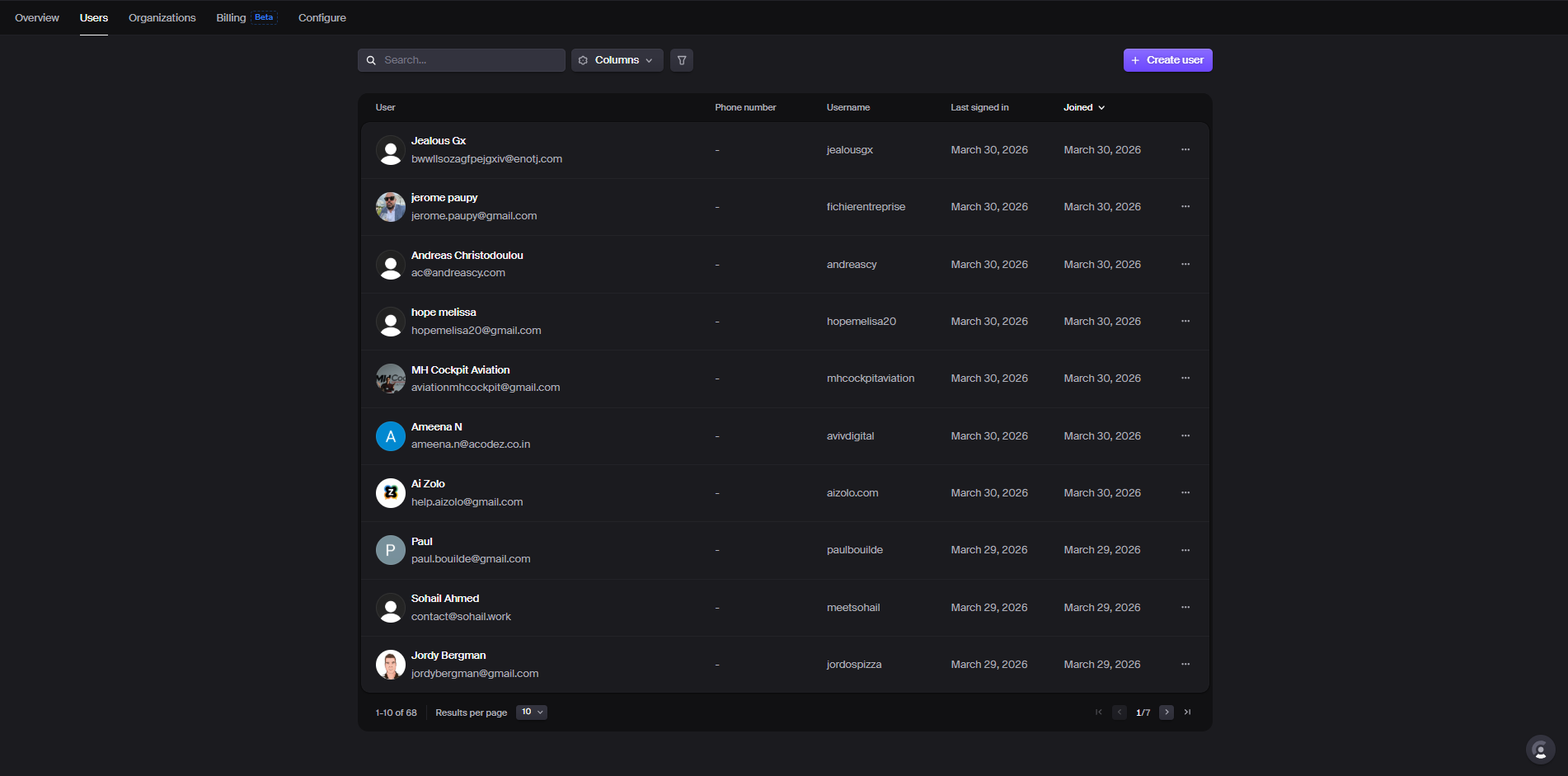Open the support chat bubble icon
This screenshot has width=1568, height=776.
(x=1539, y=750)
